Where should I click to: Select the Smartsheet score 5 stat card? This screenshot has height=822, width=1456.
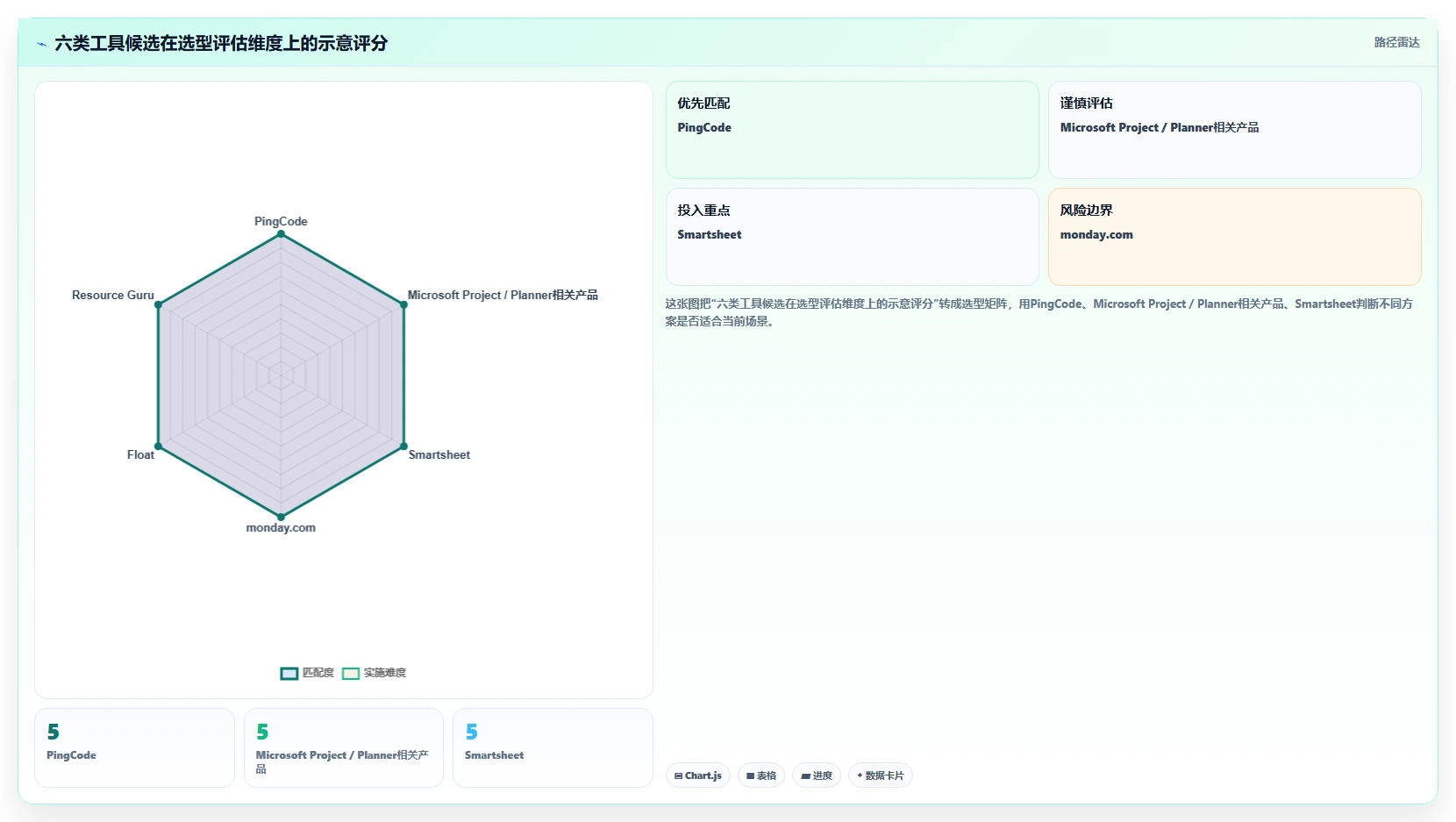point(553,747)
